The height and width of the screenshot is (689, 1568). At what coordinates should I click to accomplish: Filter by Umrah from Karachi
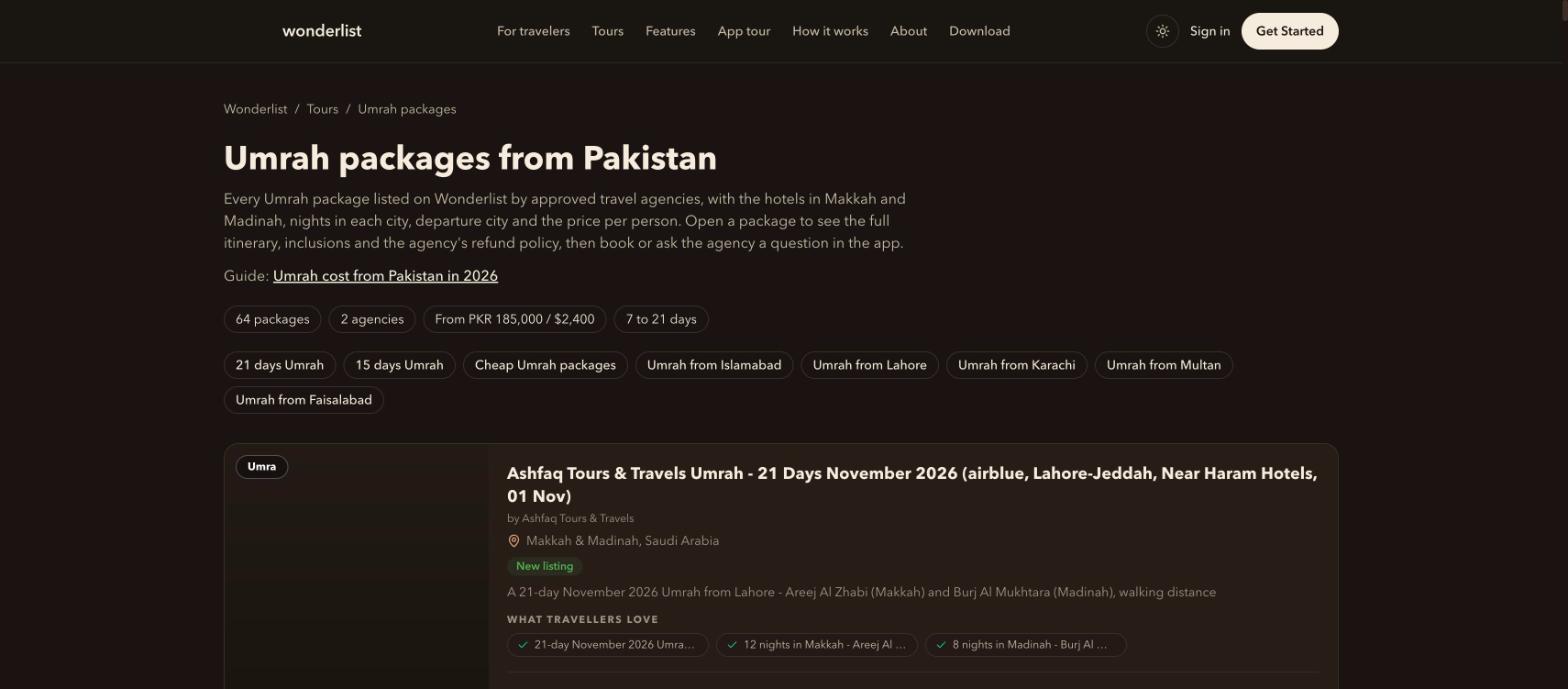coord(1016,365)
